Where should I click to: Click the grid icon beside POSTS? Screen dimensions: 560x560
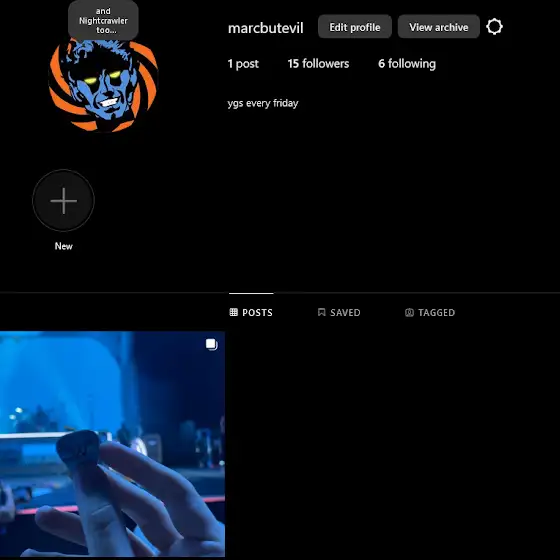(x=234, y=312)
